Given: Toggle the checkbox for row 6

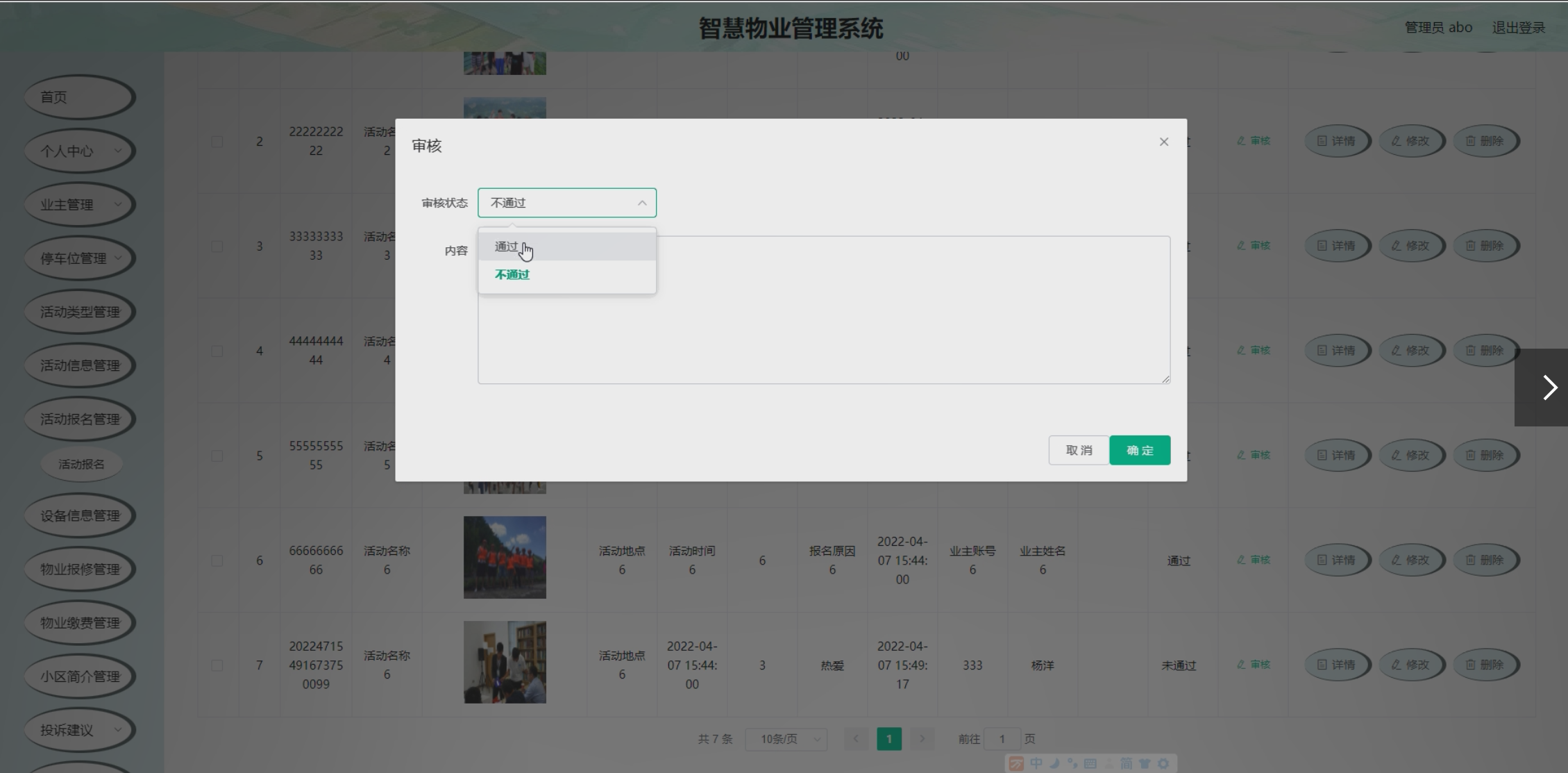Looking at the screenshot, I should pos(217,560).
